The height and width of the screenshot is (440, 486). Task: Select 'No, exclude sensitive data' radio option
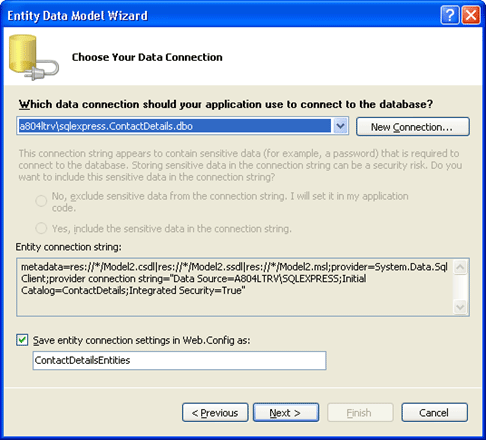coord(41,201)
